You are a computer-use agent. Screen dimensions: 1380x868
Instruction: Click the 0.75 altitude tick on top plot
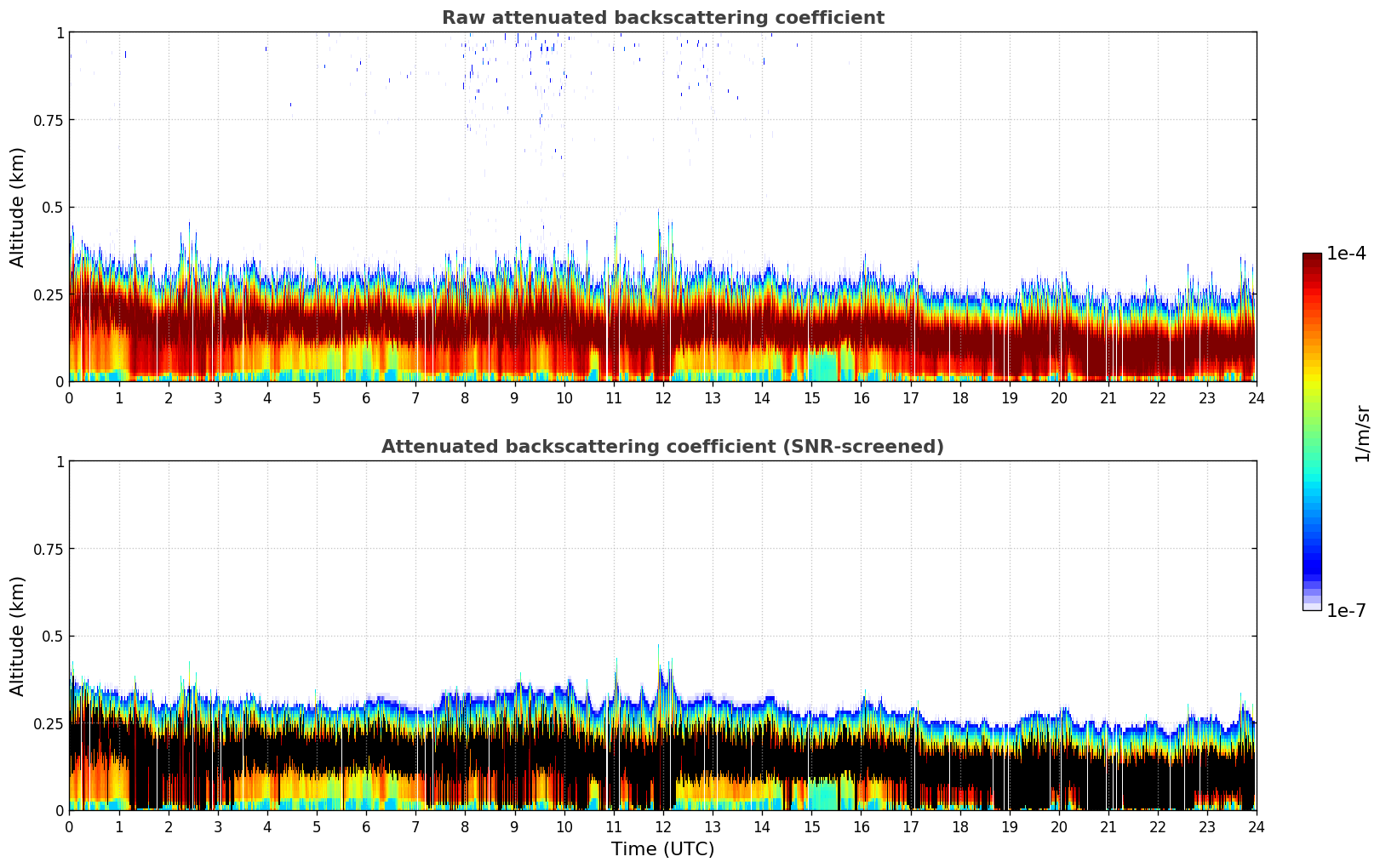tap(48, 120)
